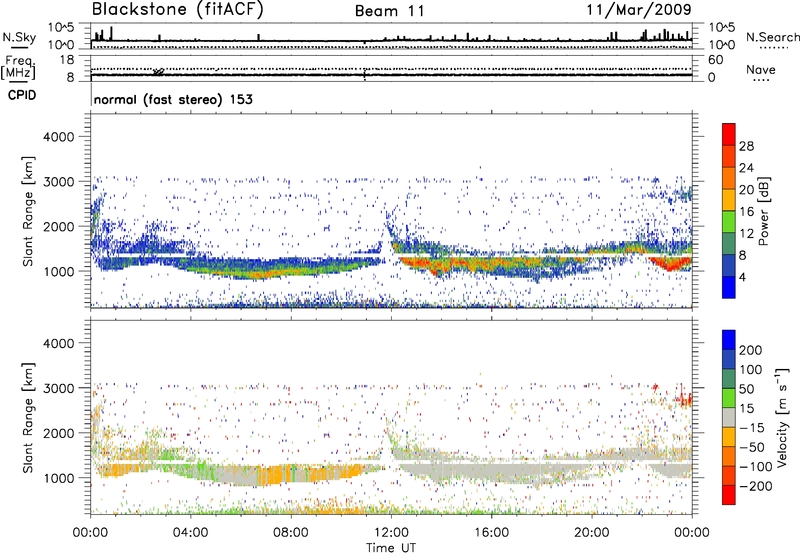The image size is (800, 554).
Task: Click the solid line sample under "N.Sky"
Action: [19, 47]
